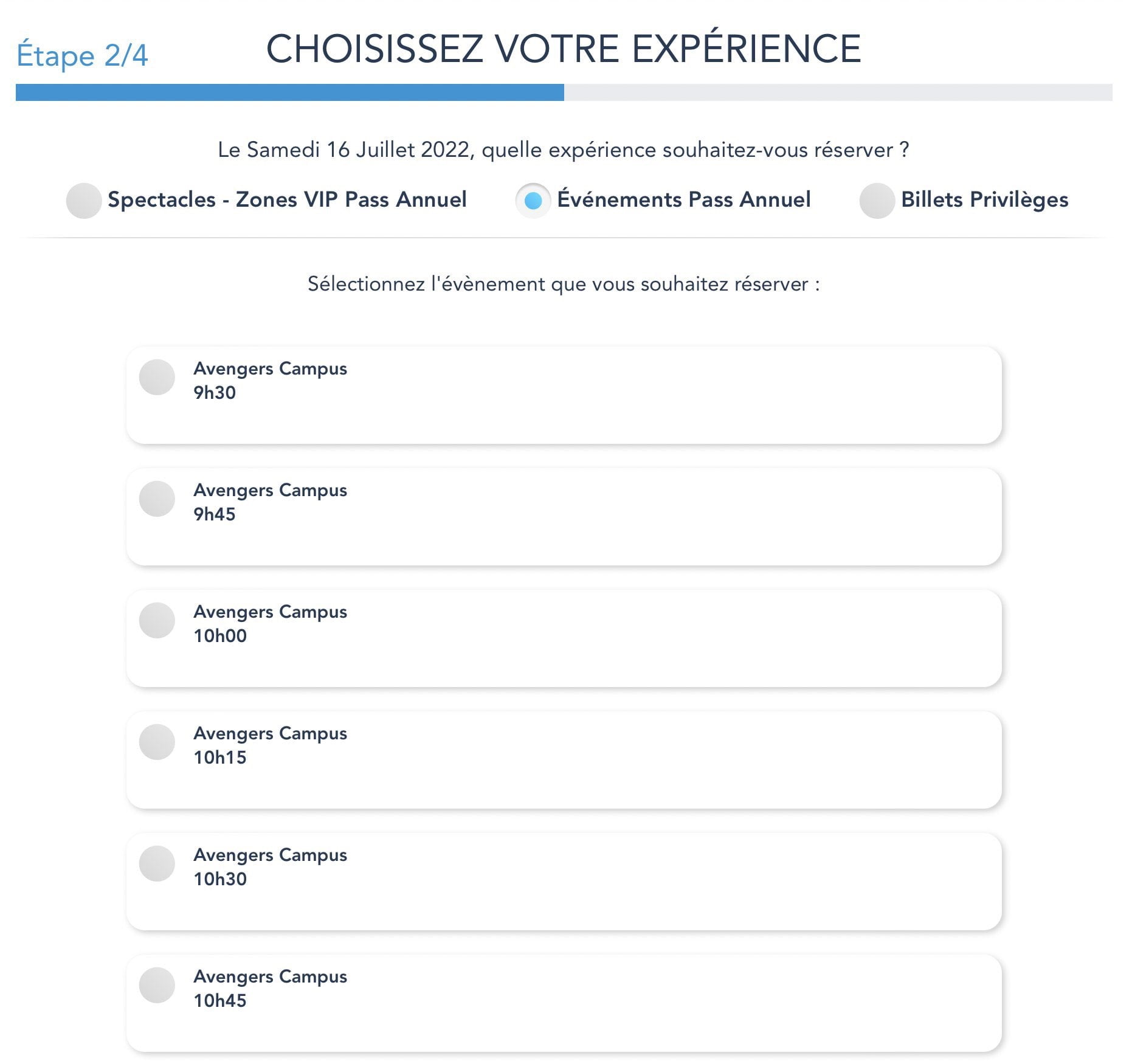Select the Événements Pass Annuel radio button
Image resolution: width=1132 pixels, height=1064 pixels.
pyautogui.click(x=533, y=201)
